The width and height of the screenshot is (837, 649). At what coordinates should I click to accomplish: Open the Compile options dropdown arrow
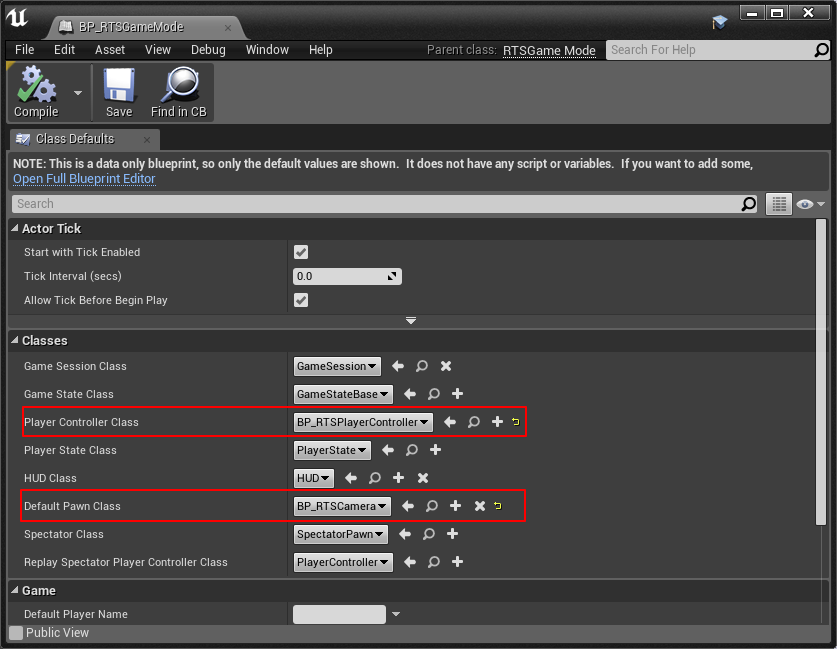coord(78,93)
